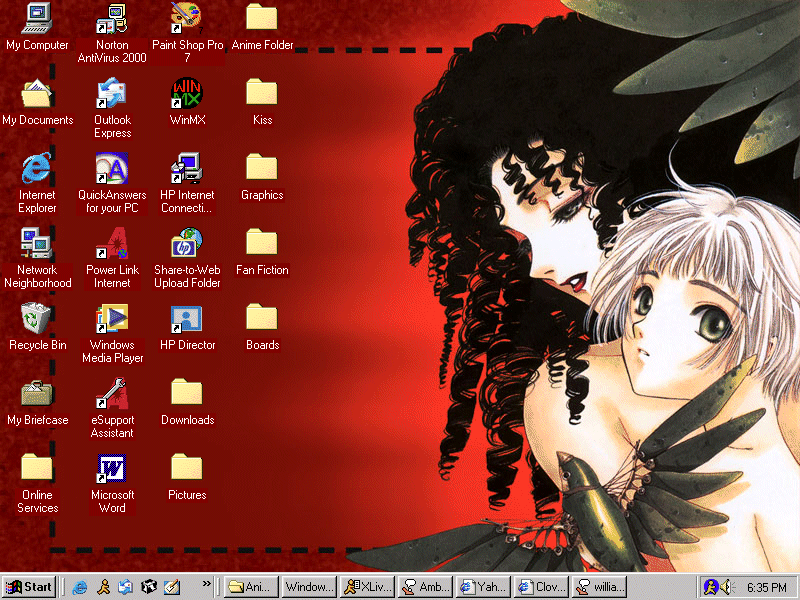Switch to Ani... folder taskbar button
Viewport: 800px width, 600px height.
click(x=251, y=587)
